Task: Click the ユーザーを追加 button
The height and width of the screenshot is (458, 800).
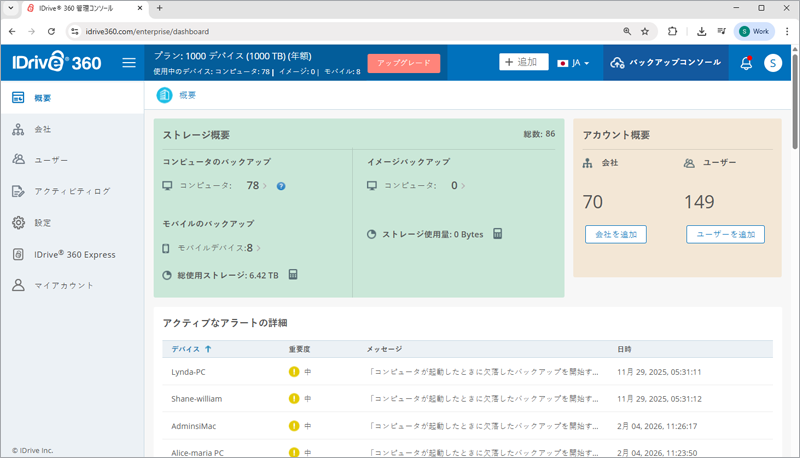Action: tap(725, 235)
